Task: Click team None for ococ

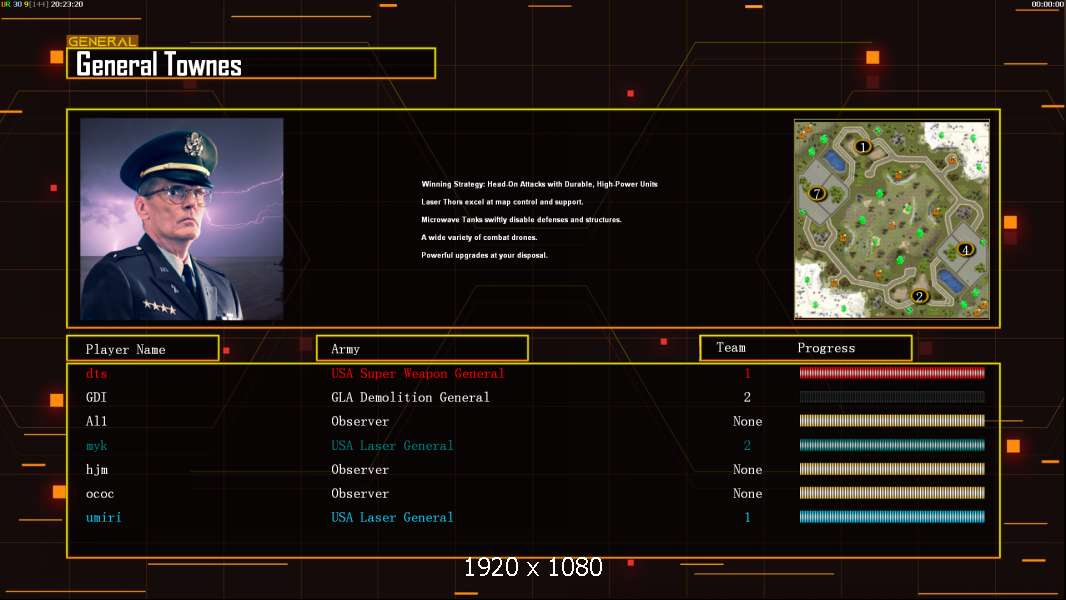Action: (747, 494)
